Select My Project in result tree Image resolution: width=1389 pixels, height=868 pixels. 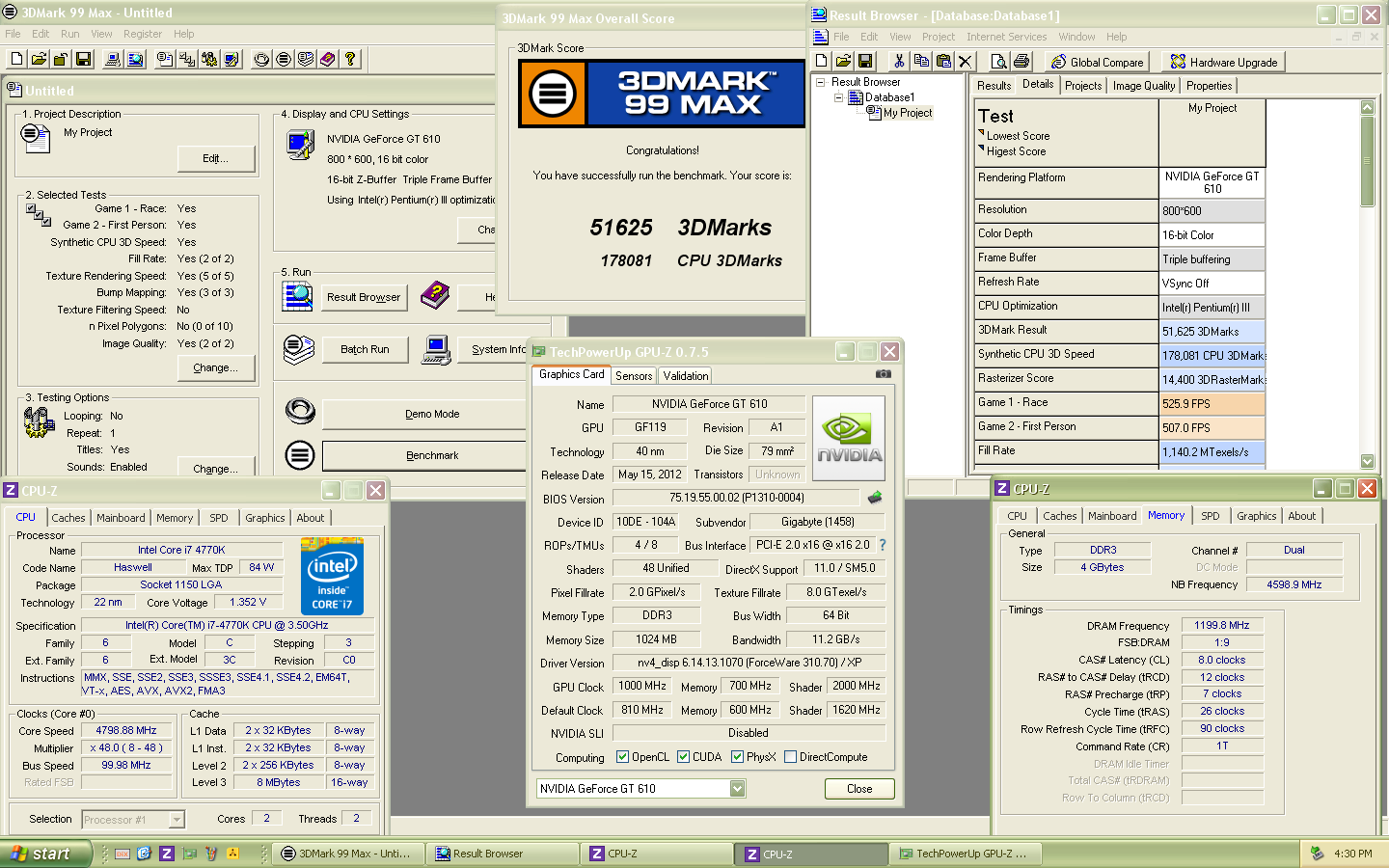[x=908, y=113]
